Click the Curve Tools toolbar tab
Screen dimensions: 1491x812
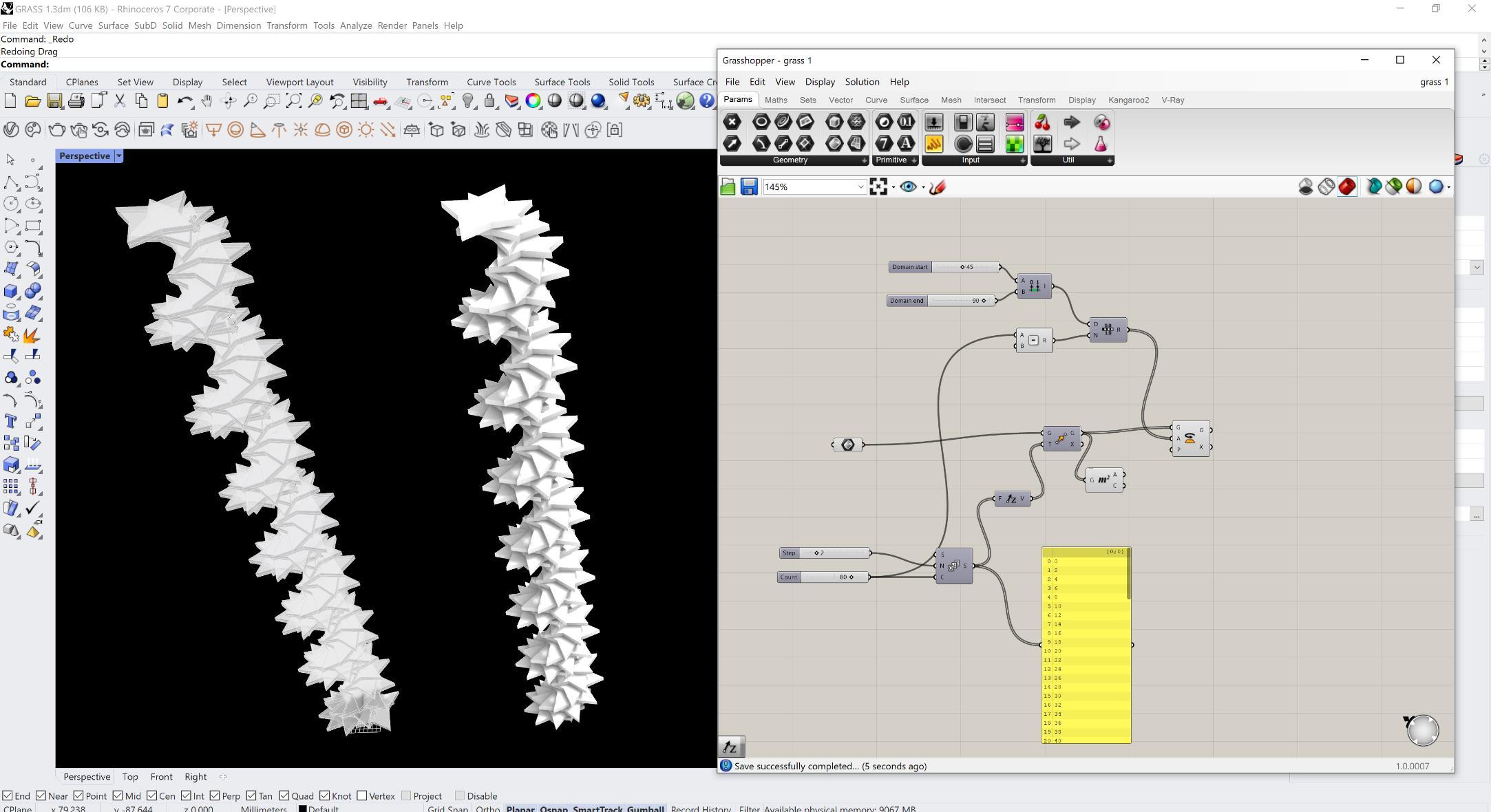point(491,82)
